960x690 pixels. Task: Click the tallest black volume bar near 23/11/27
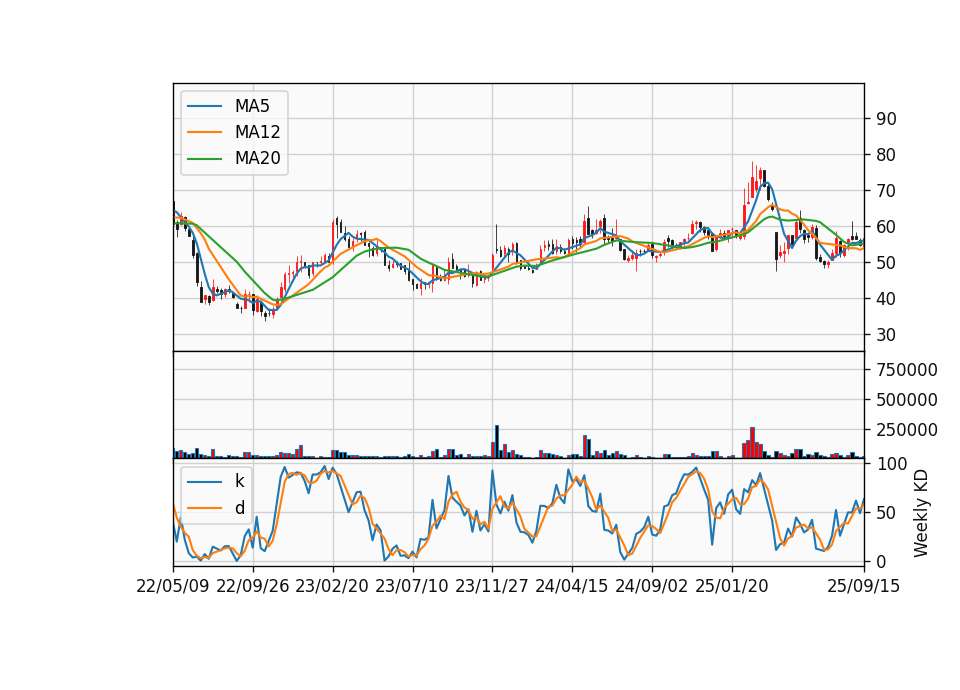(497, 441)
